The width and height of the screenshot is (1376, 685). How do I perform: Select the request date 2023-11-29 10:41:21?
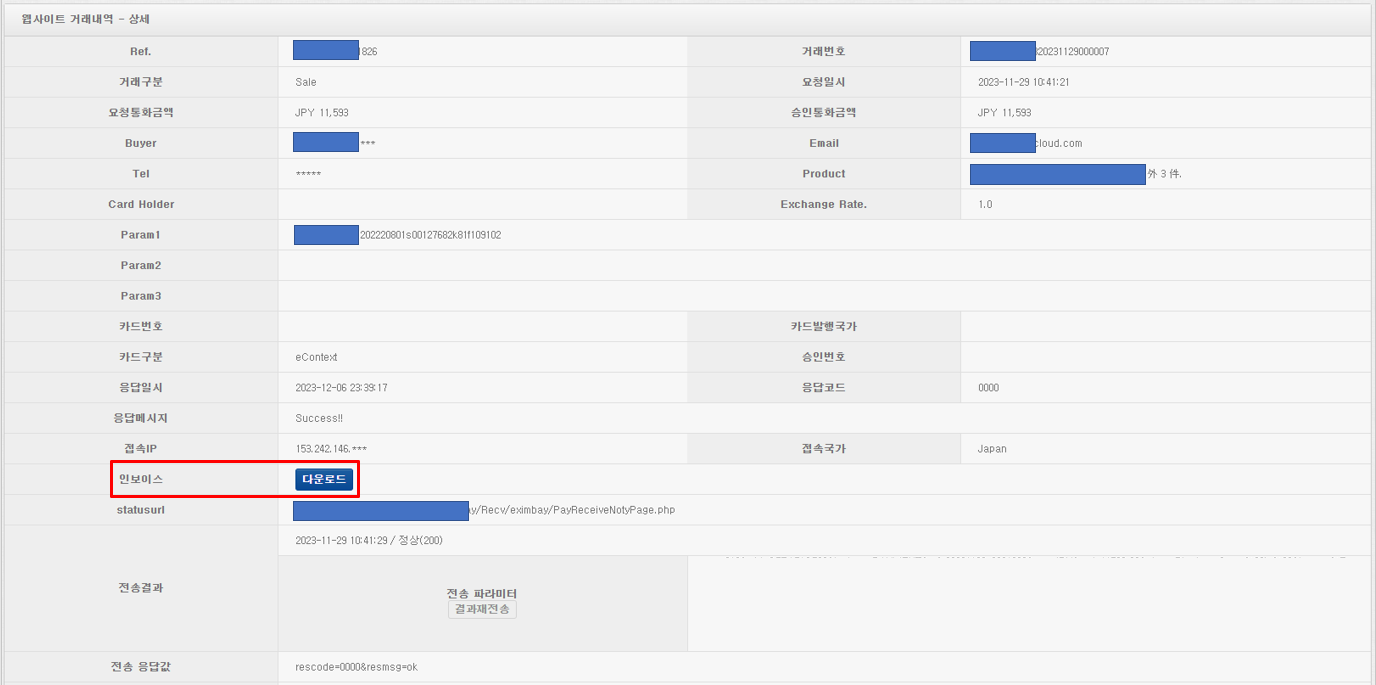[1023, 82]
